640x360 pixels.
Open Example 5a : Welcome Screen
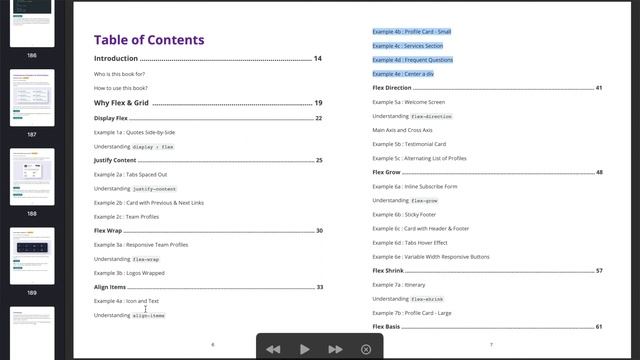tap(409, 102)
